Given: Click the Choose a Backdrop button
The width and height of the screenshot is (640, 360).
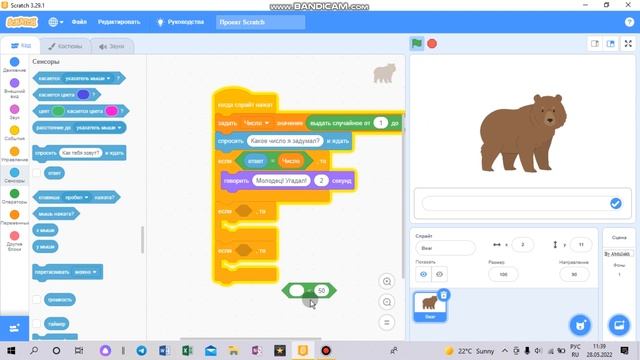Looking at the screenshot, I should pos(619,325).
